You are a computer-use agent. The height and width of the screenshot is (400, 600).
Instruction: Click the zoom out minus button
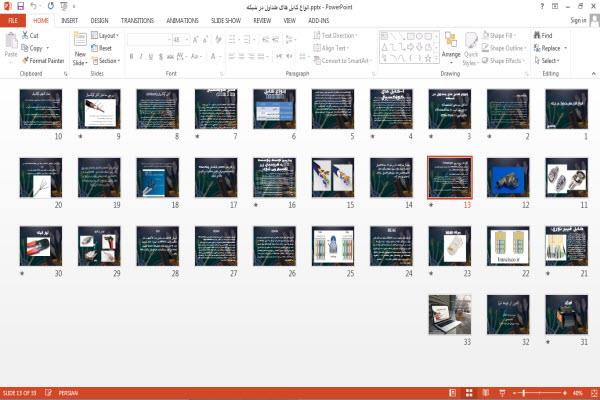pyautogui.click(x=514, y=393)
